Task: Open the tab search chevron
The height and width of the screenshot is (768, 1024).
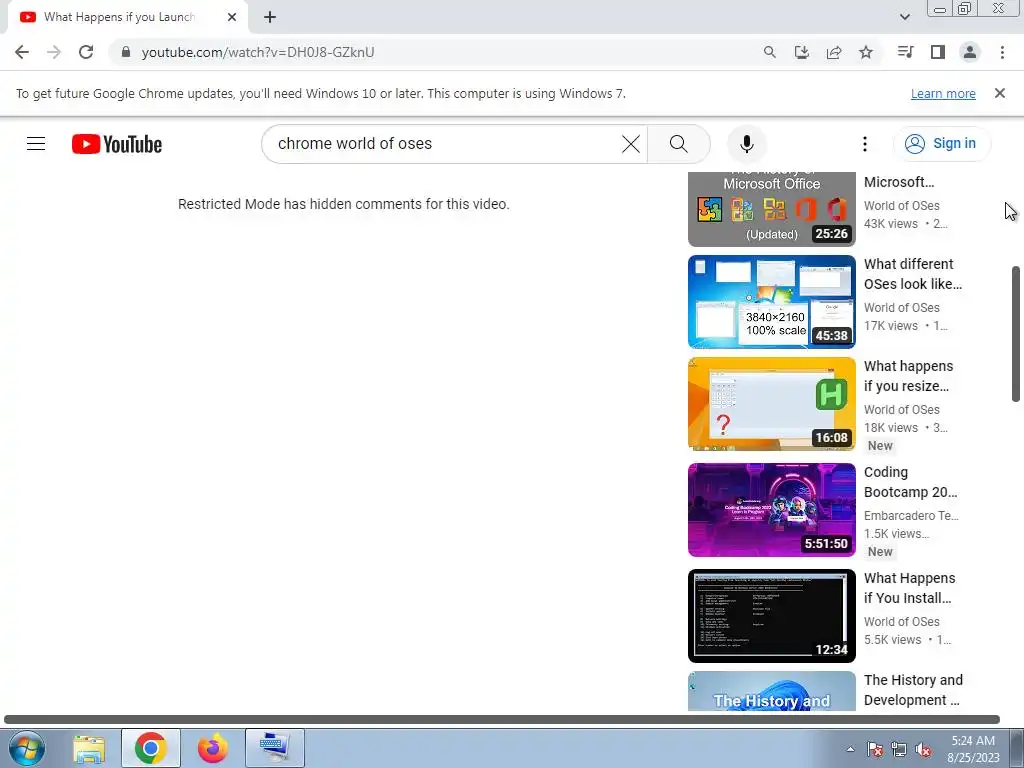Action: point(904,17)
